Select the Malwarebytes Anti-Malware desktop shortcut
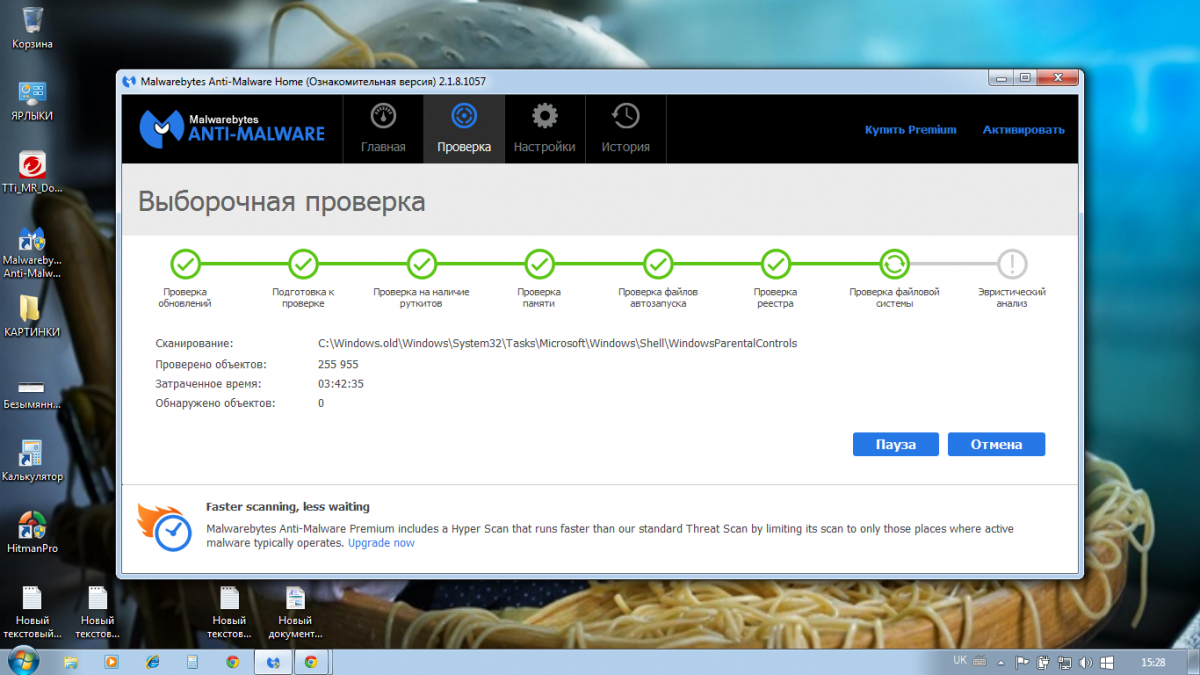Viewport: 1200px width, 675px height. (x=32, y=251)
